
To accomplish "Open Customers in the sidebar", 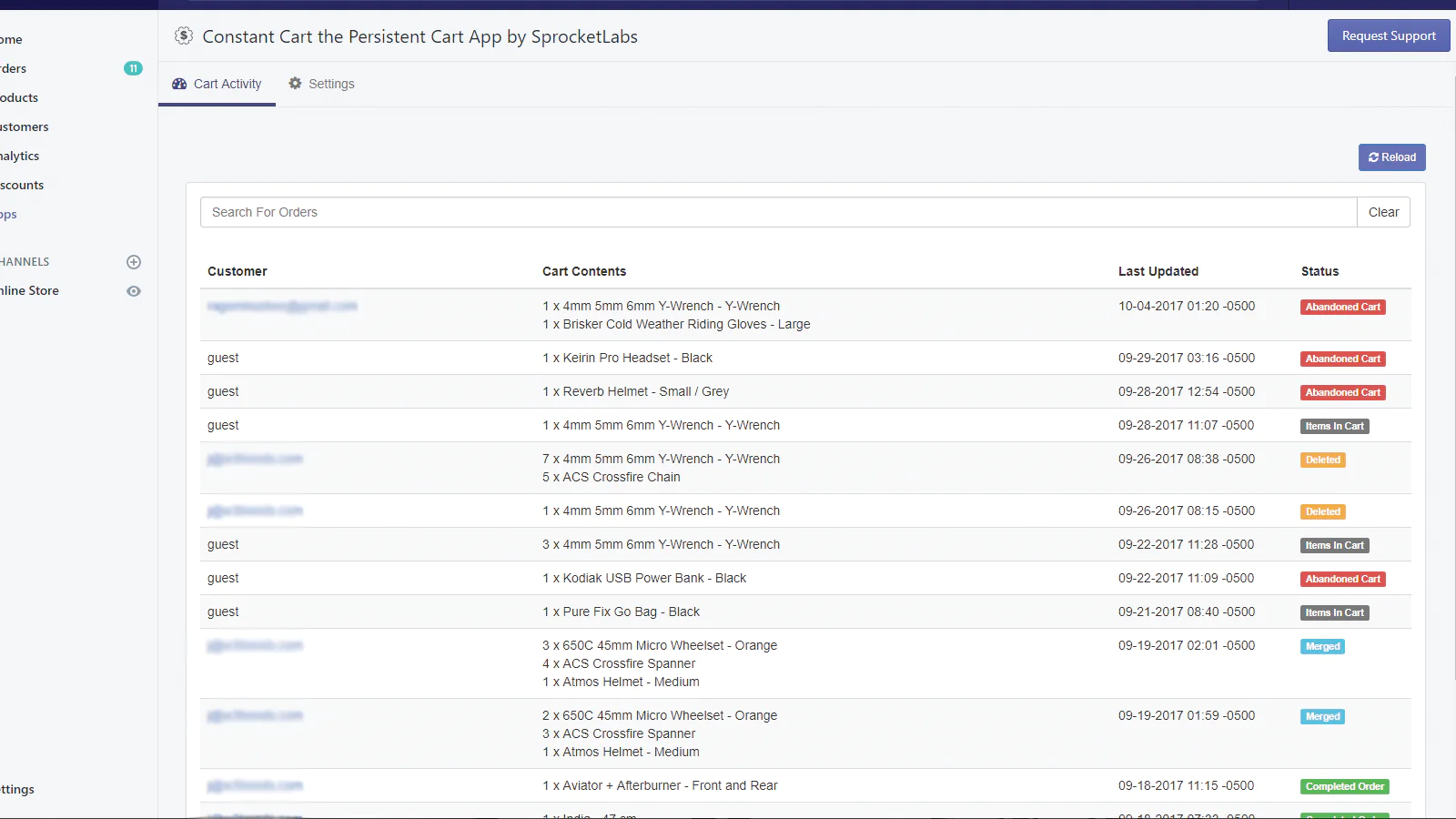I will [x=25, y=127].
